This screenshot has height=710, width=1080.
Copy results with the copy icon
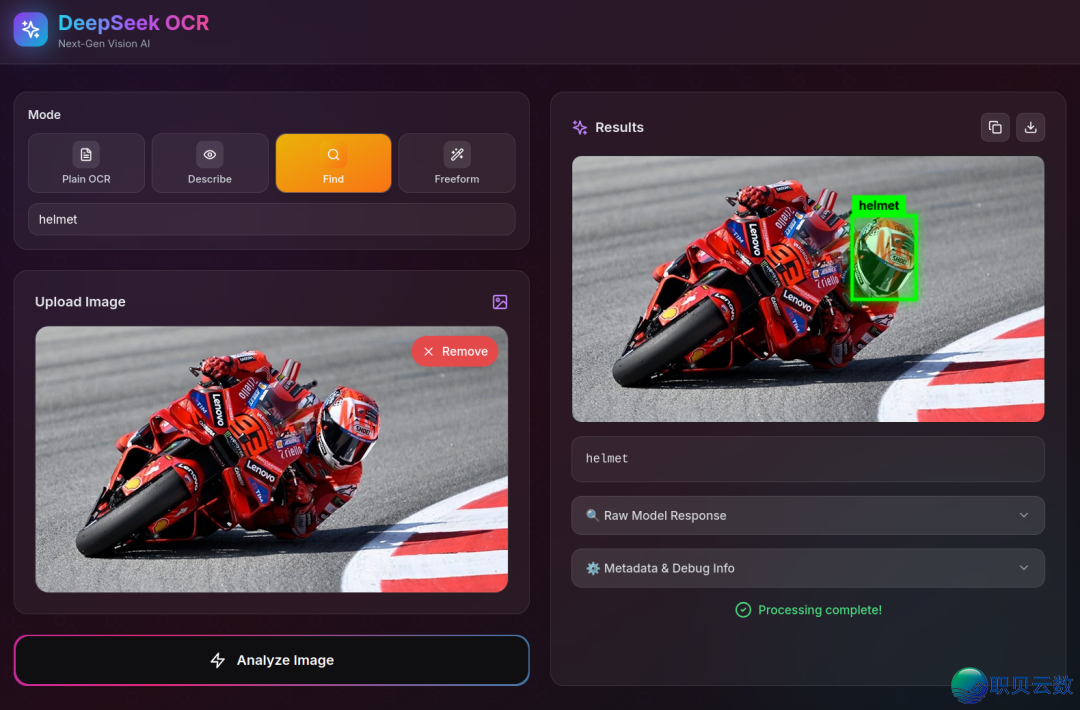[995, 127]
